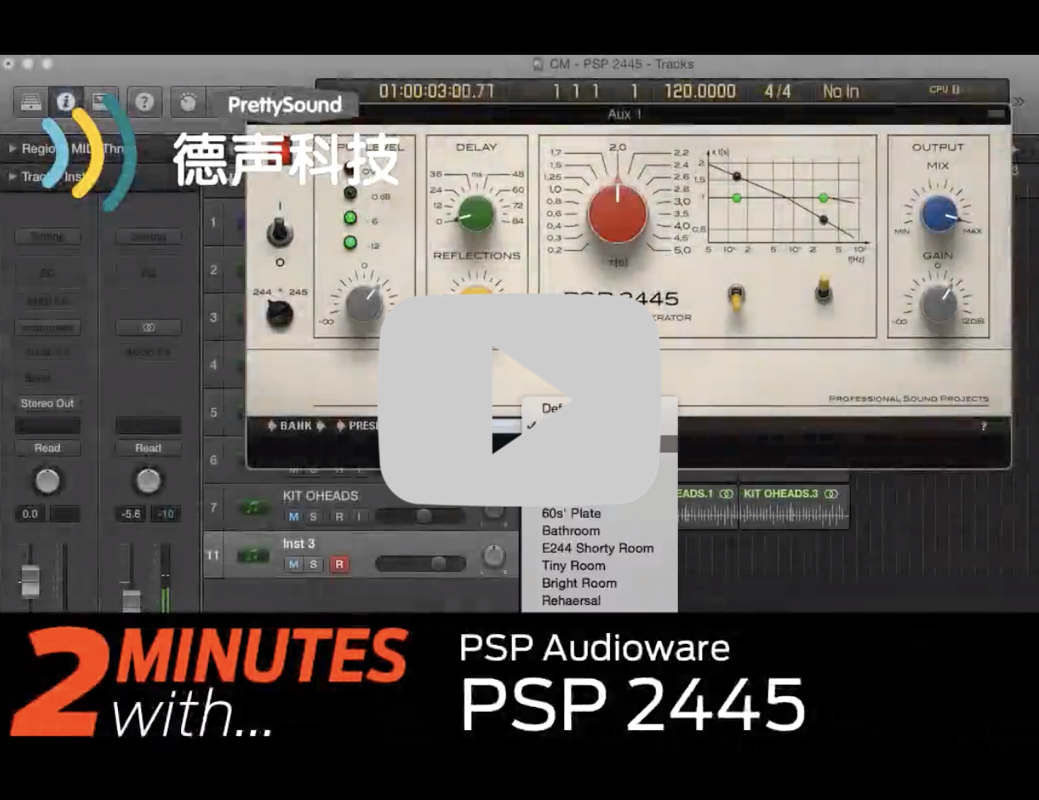Click the 0 dB level LED
Screen dimensions: 1039x800
[350, 194]
